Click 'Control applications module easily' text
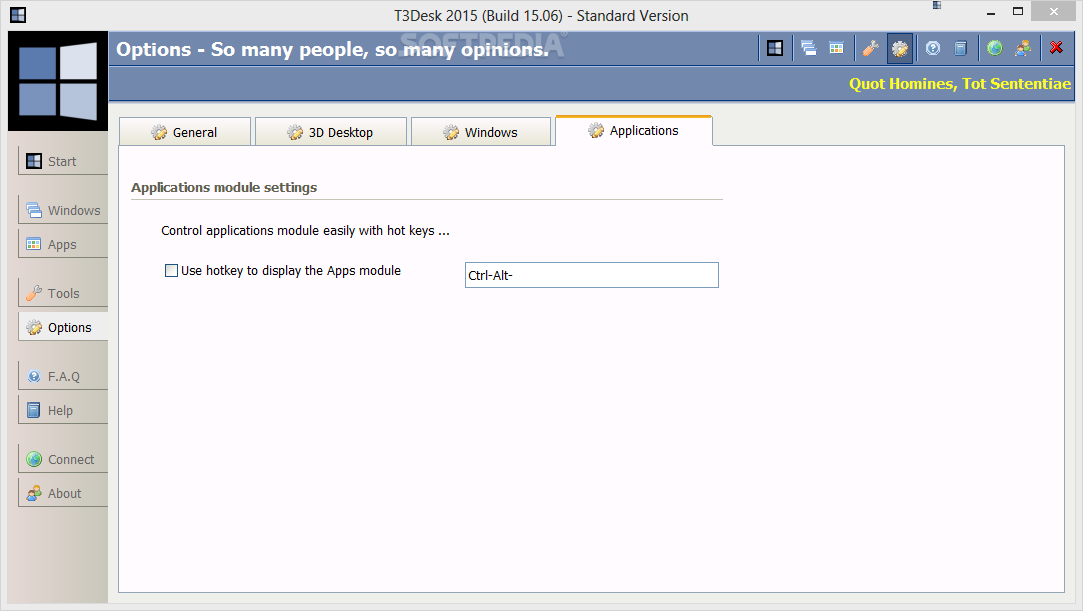This screenshot has width=1083, height=611. tap(305, 231)
